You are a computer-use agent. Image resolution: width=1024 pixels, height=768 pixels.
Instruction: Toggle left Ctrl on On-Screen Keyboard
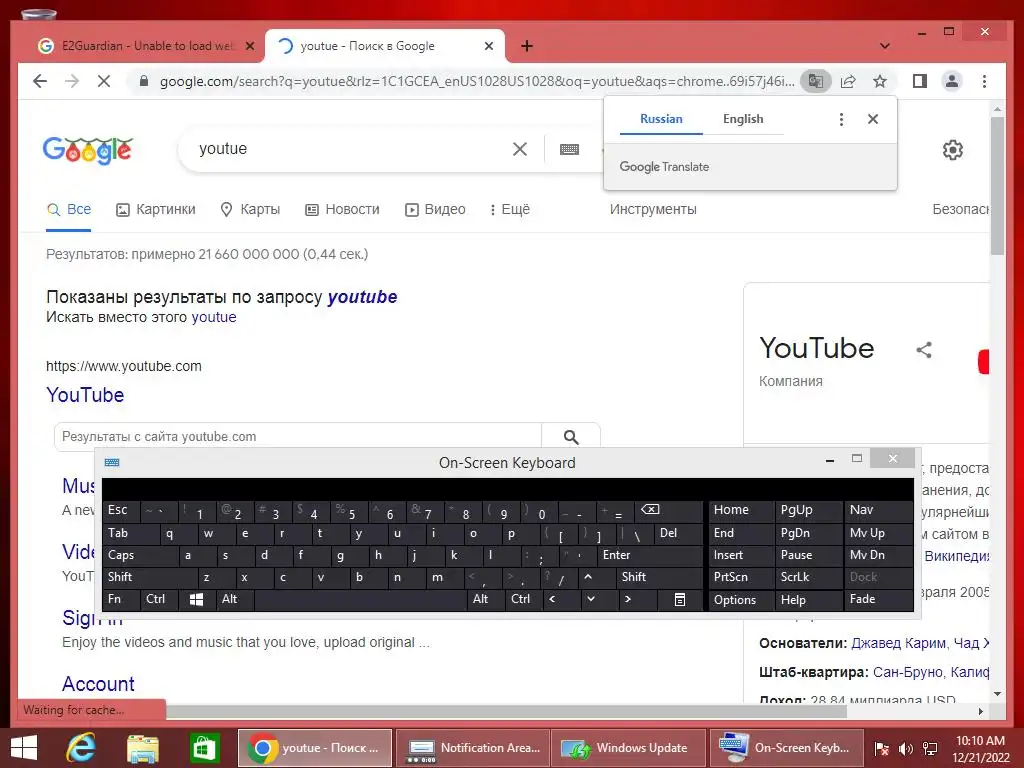(159, 600)
